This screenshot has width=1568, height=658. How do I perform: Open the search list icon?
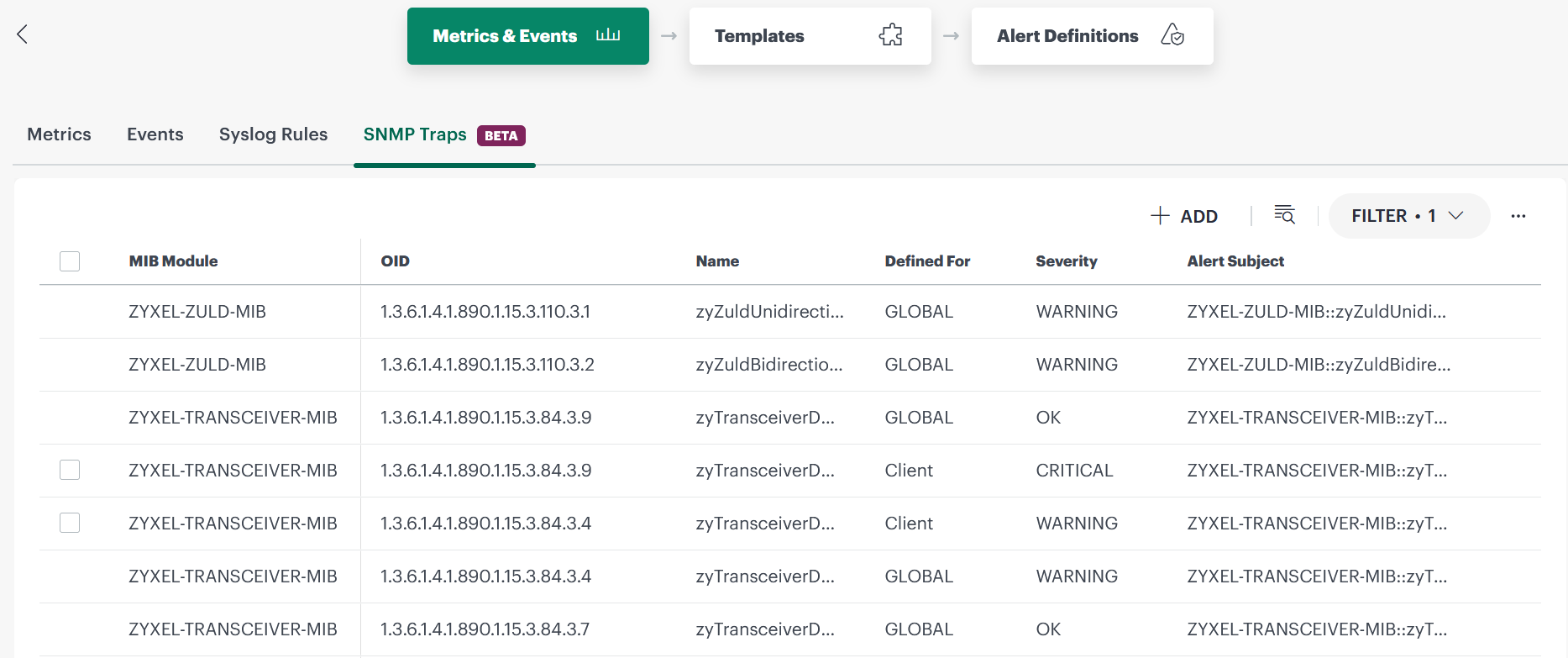[x=1284, y=215]
